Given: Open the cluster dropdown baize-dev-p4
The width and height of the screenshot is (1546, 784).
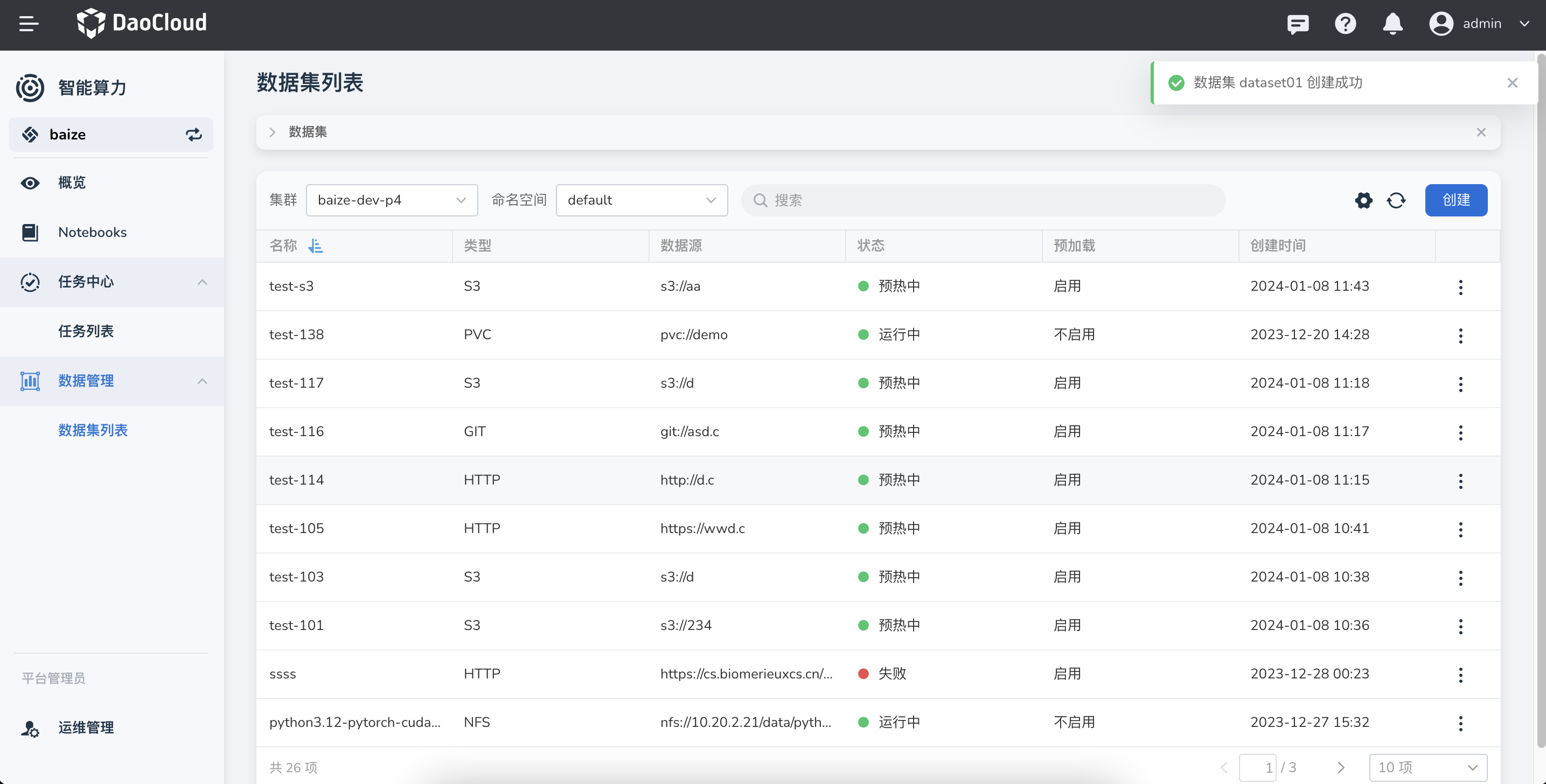Looking at the screenshot, I should pyautogui.click(x=391, y=200).
